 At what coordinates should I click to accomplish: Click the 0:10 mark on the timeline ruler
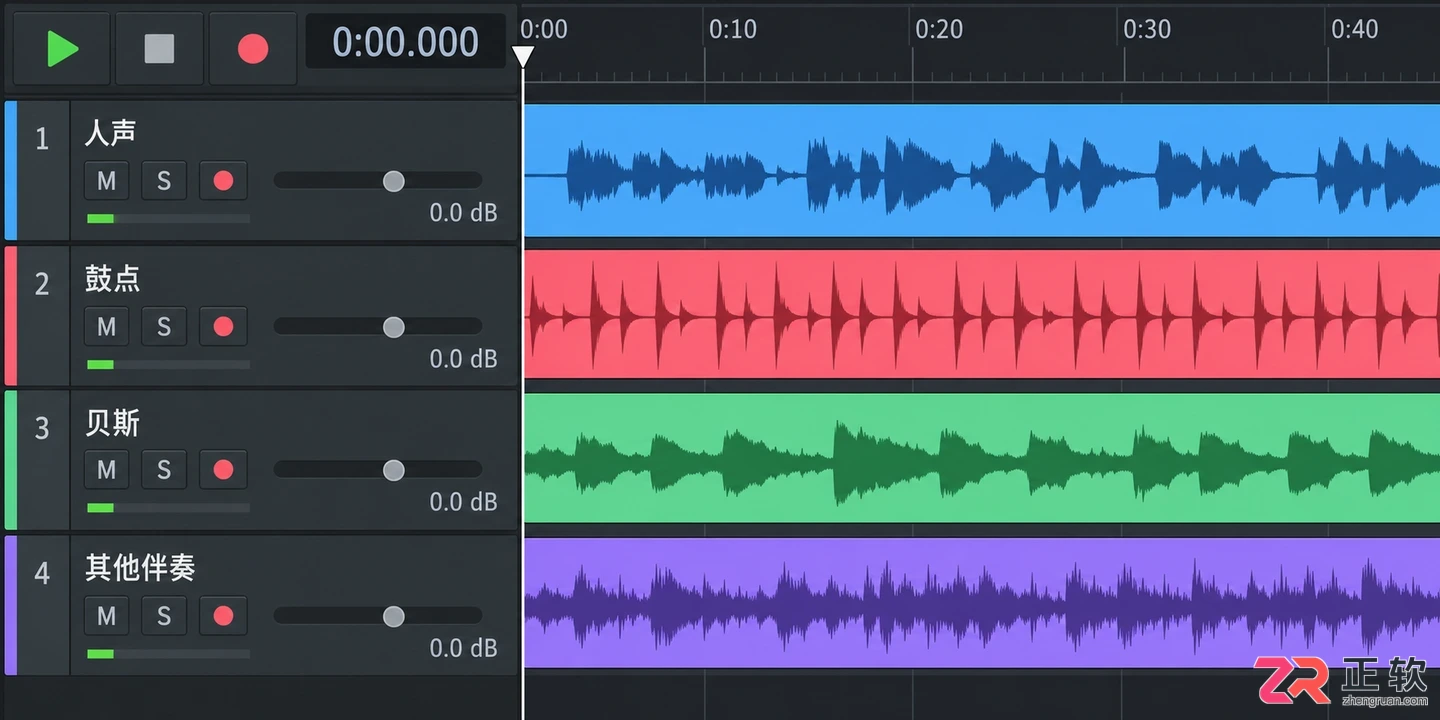click(733, 29)
